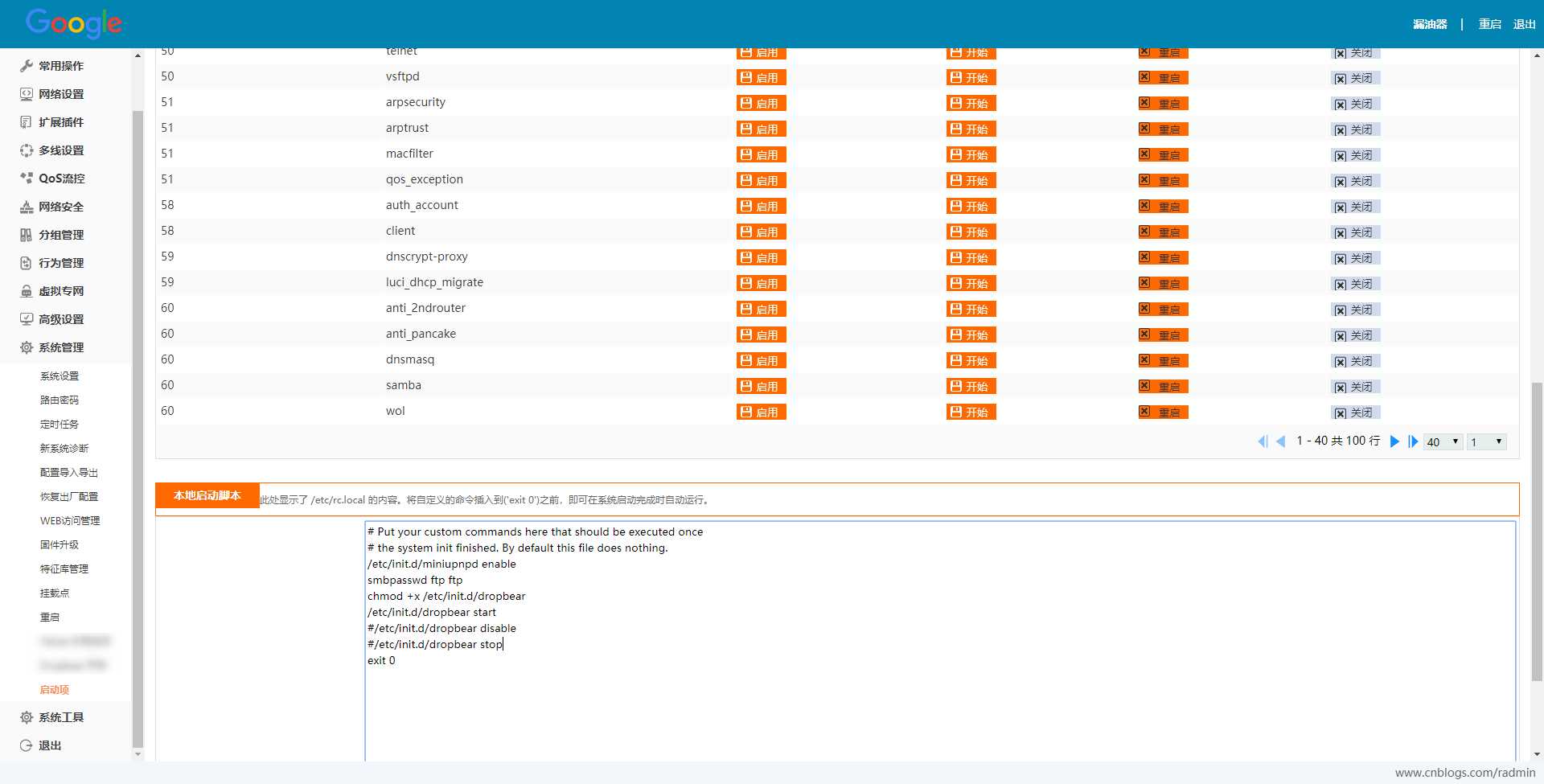Viewport: 1544px width, 784px height.
Task: Click the Google logo
Action: click(x=74, y=24)
